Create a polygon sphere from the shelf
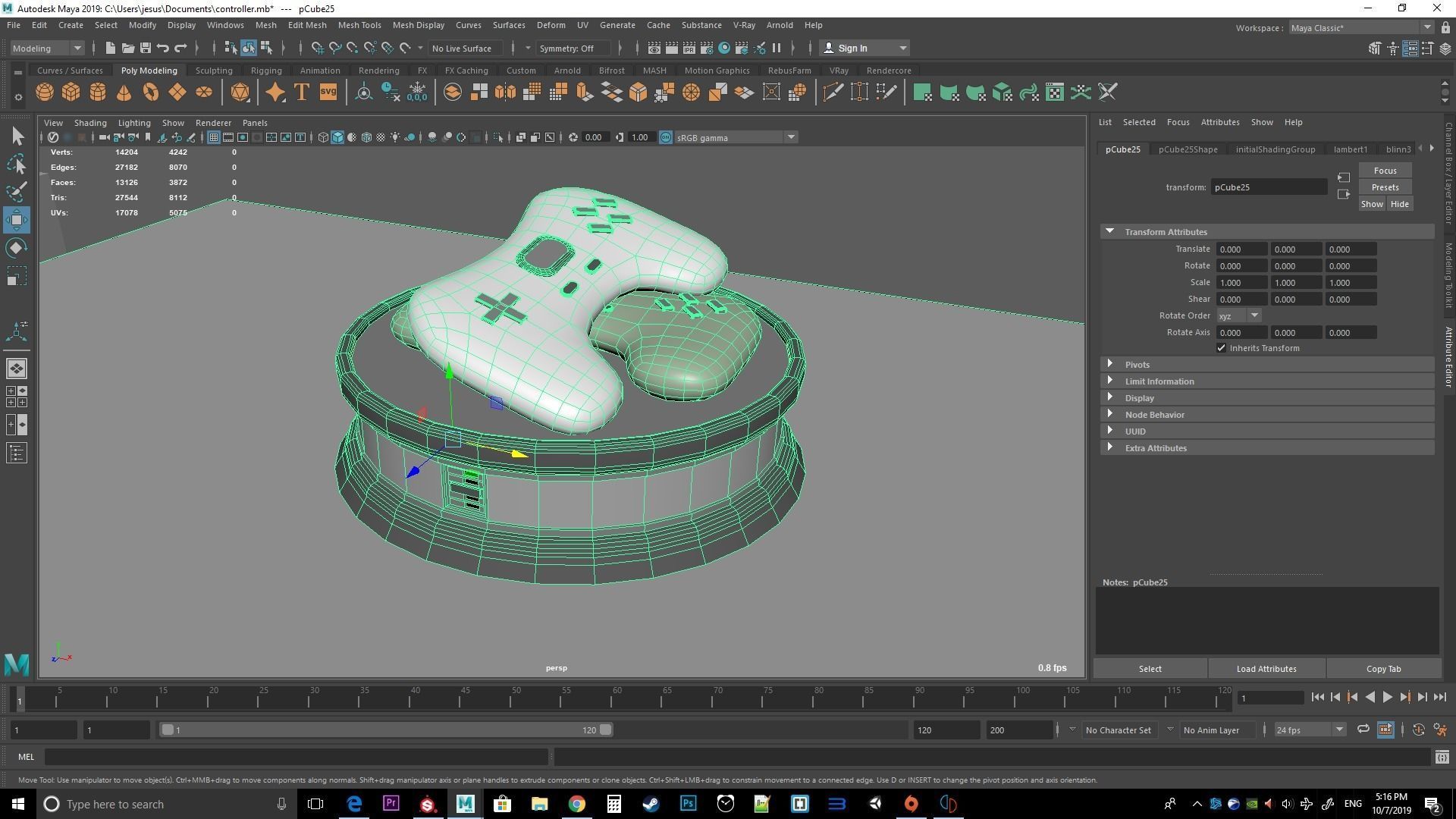1456x819 pixels. [44, 92]
